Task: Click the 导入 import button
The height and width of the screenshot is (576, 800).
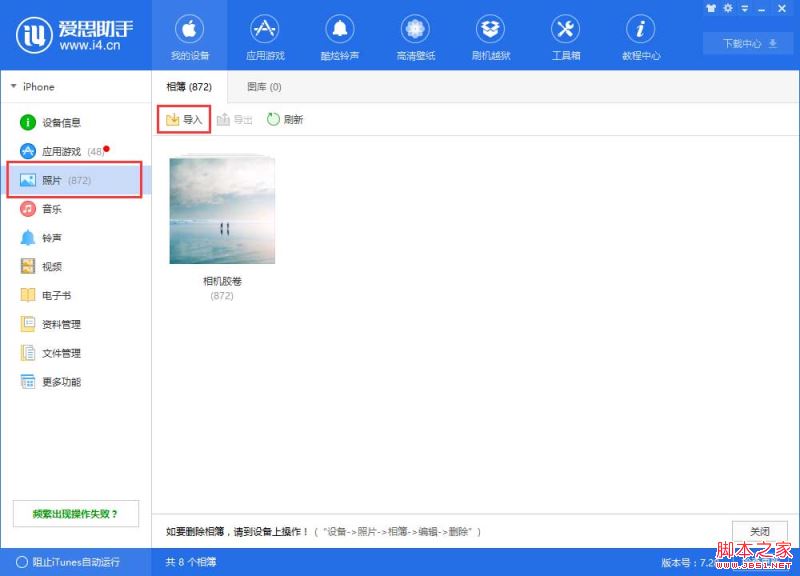Action: coord(186,119)
